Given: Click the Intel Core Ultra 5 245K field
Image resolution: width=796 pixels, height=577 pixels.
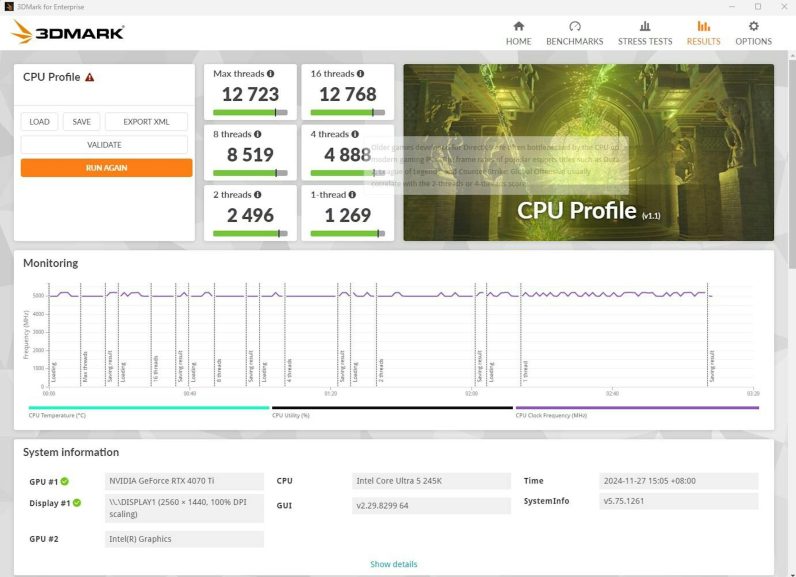Looking at the screenshot, I should click(x=431, y=481).
